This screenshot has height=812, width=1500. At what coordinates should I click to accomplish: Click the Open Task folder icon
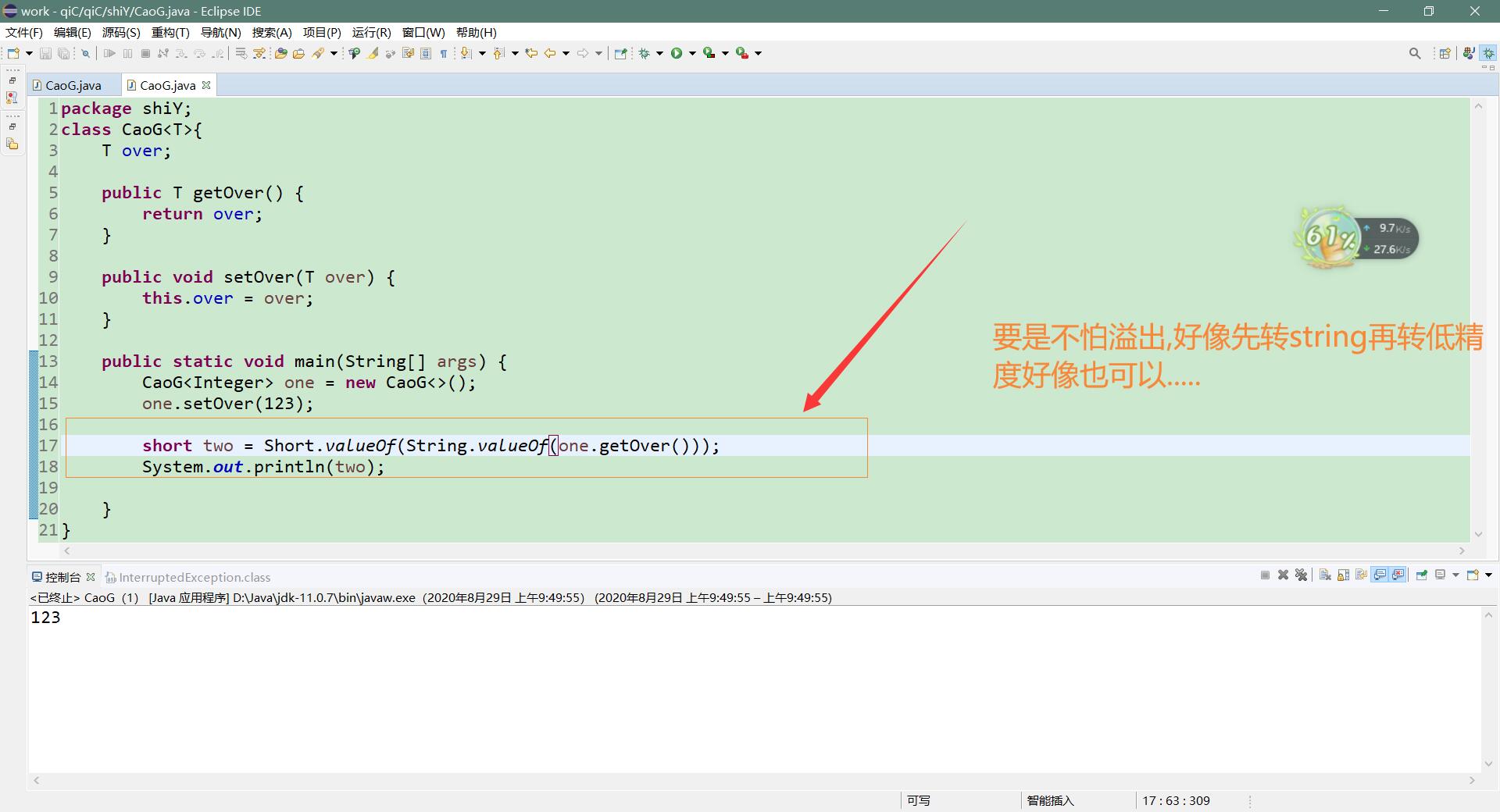pos(298,53)
